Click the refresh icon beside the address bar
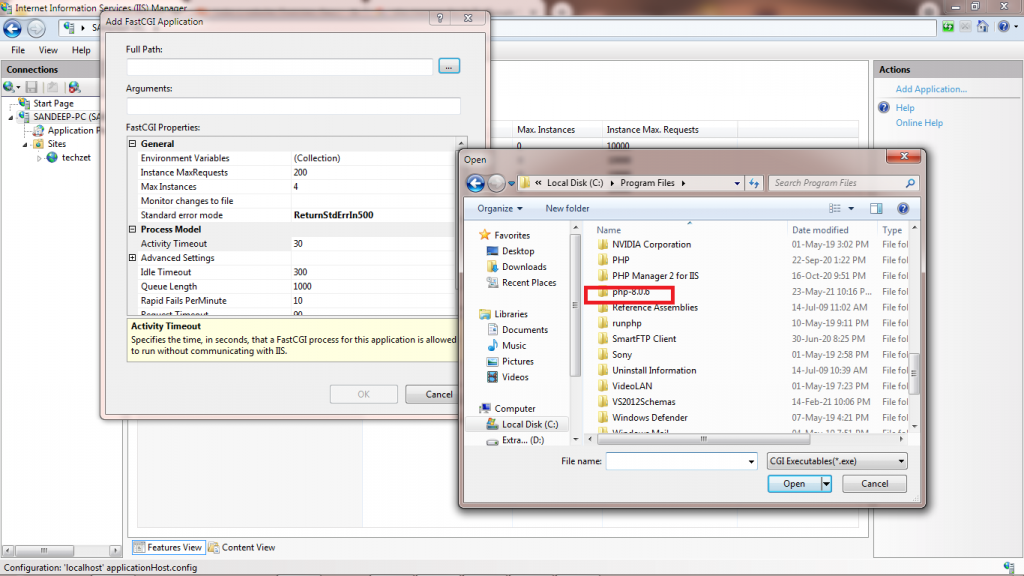 click(x=754, y=183)
